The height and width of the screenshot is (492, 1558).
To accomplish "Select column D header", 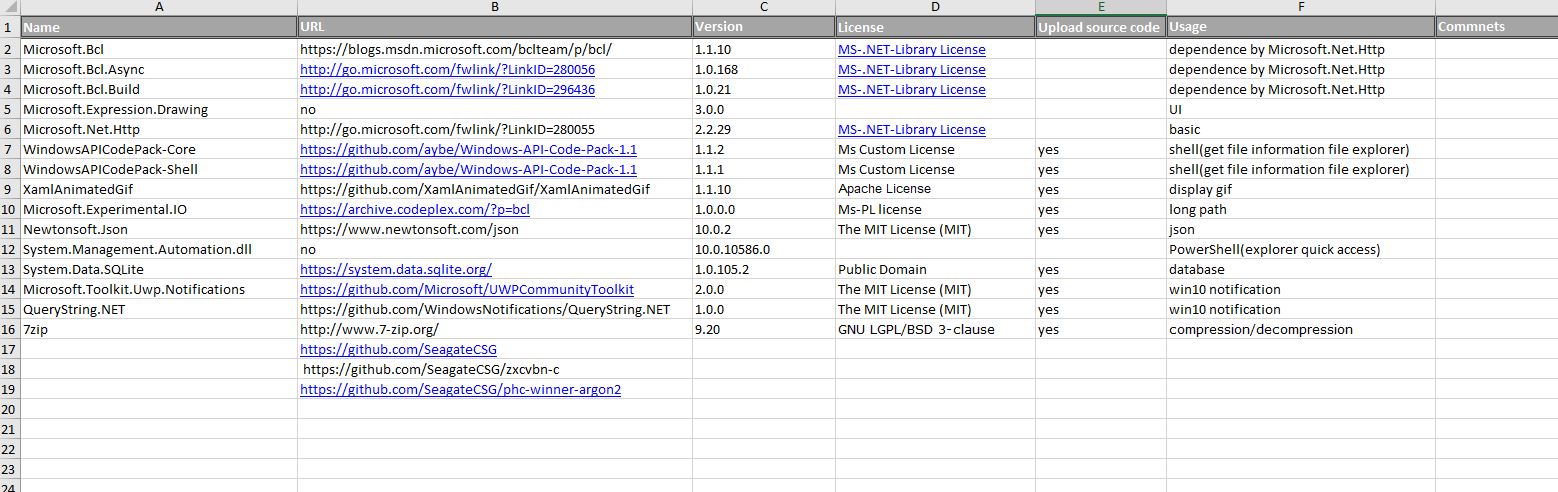I will pyautogui.click(x=935, y=7).
